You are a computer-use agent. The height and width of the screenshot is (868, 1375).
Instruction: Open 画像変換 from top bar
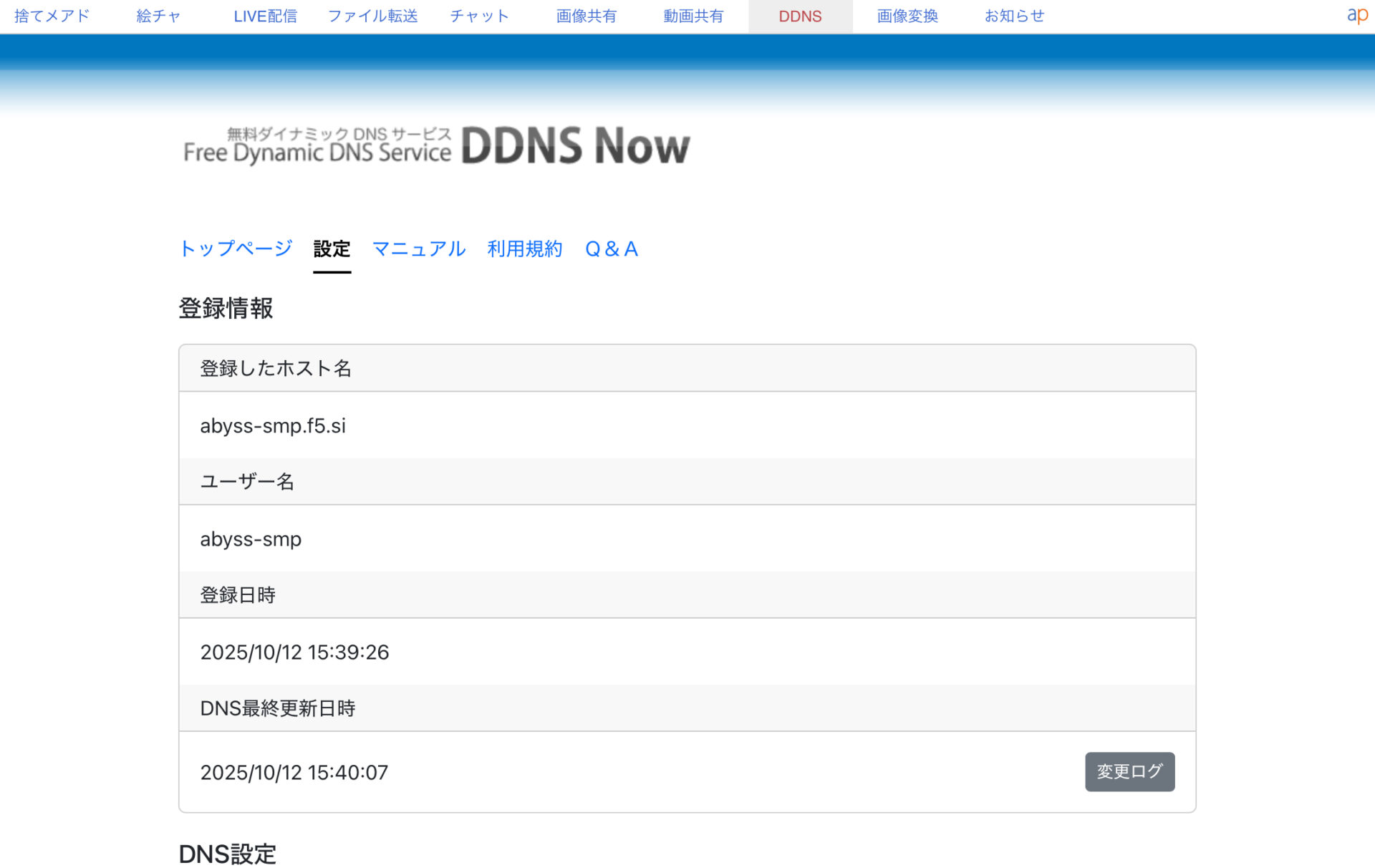(x=907, y=16)
